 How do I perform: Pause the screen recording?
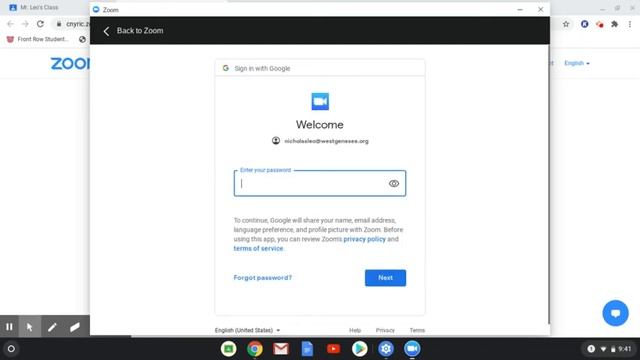coord(9,327)
